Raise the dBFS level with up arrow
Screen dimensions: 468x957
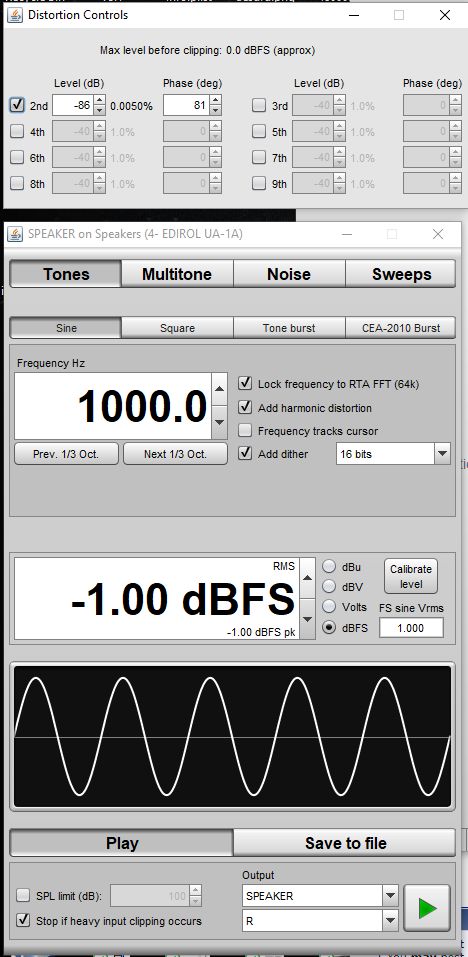(x=308, y=577)
